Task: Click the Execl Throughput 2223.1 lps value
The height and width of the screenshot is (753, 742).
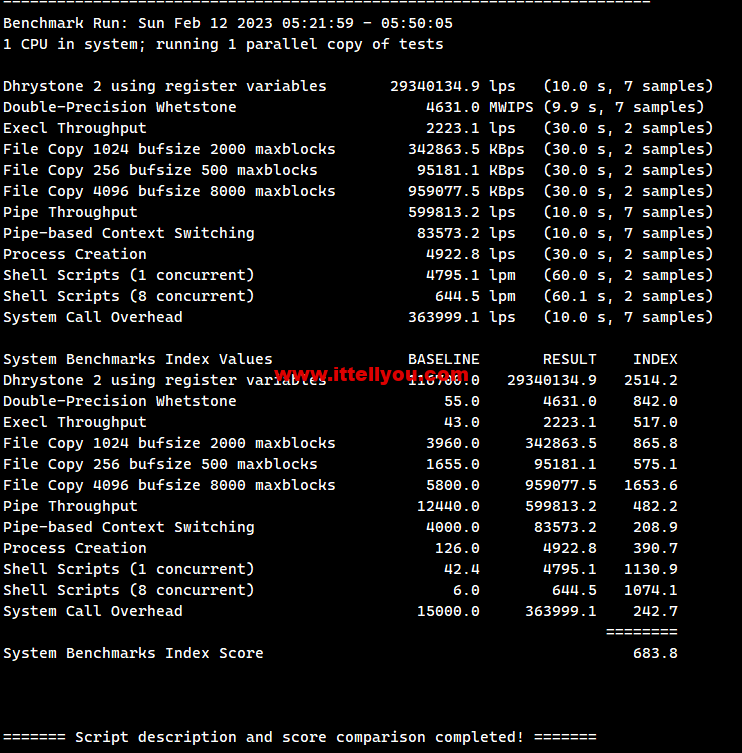Action: 452,128
